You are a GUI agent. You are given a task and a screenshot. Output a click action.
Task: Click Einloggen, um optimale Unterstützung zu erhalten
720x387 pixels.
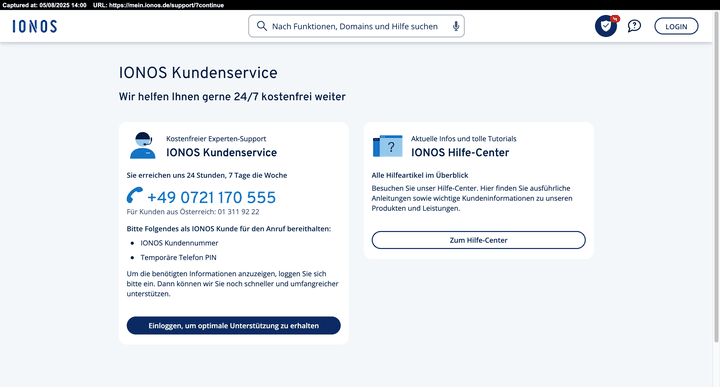[x=234, y=325]
